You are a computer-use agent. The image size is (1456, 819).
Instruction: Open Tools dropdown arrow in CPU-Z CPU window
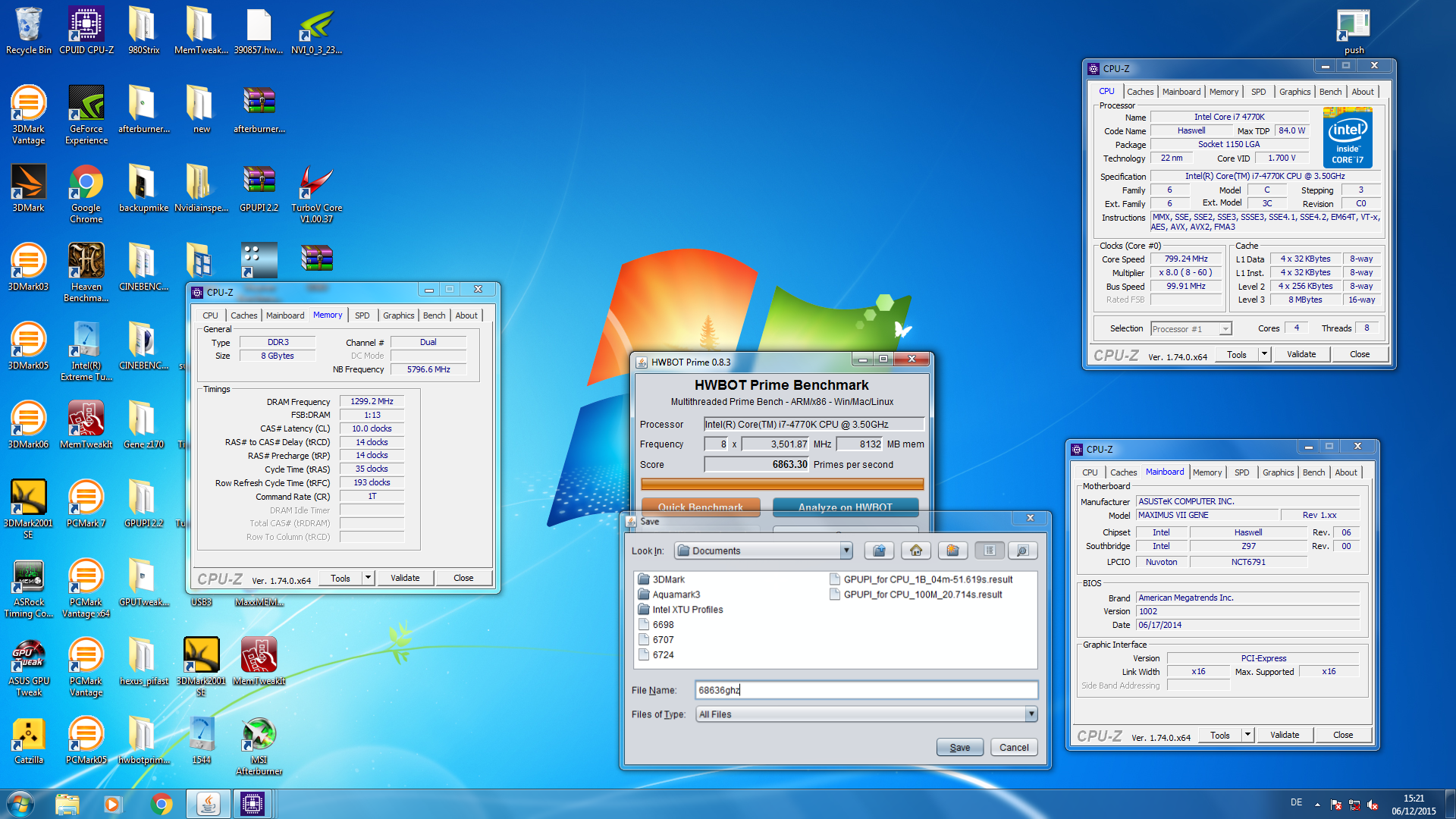(x=1264, y=354)
